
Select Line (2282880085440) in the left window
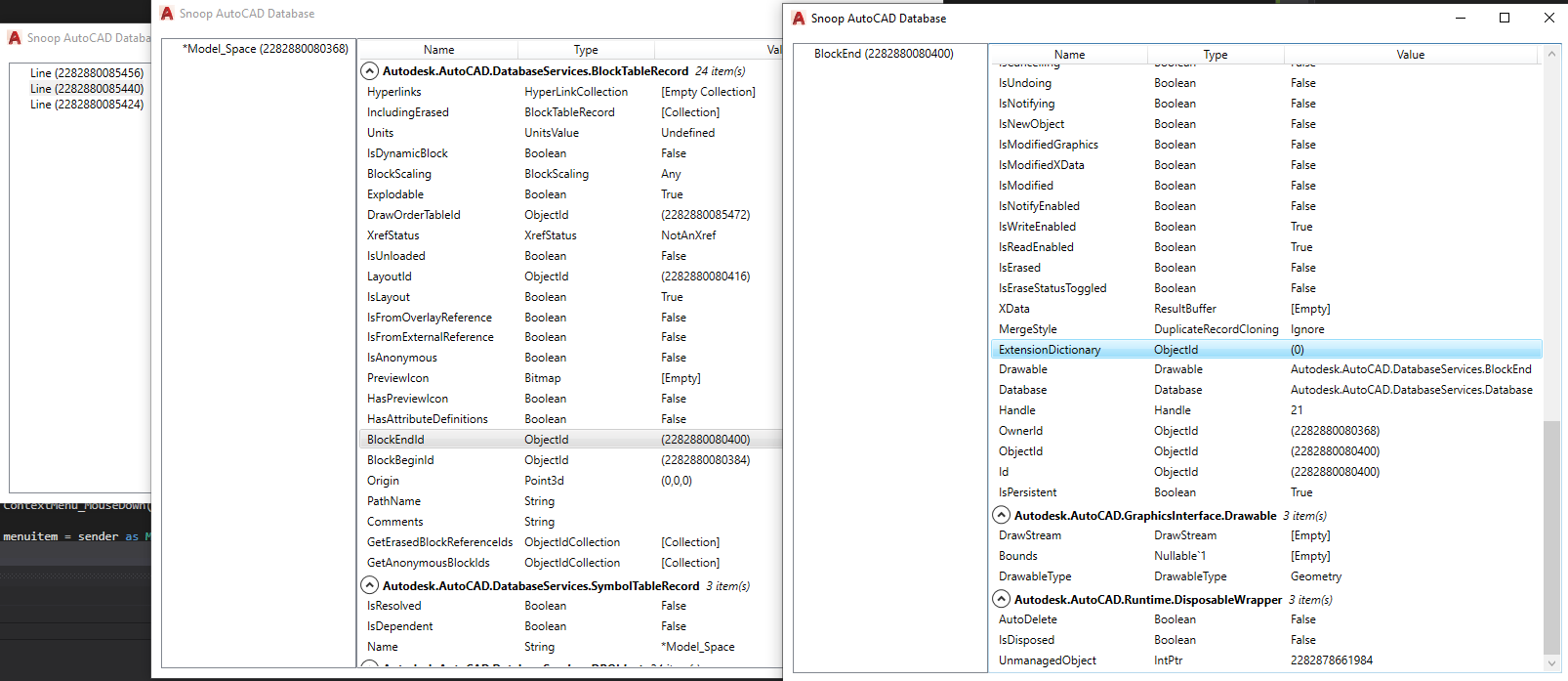(87, 89)
